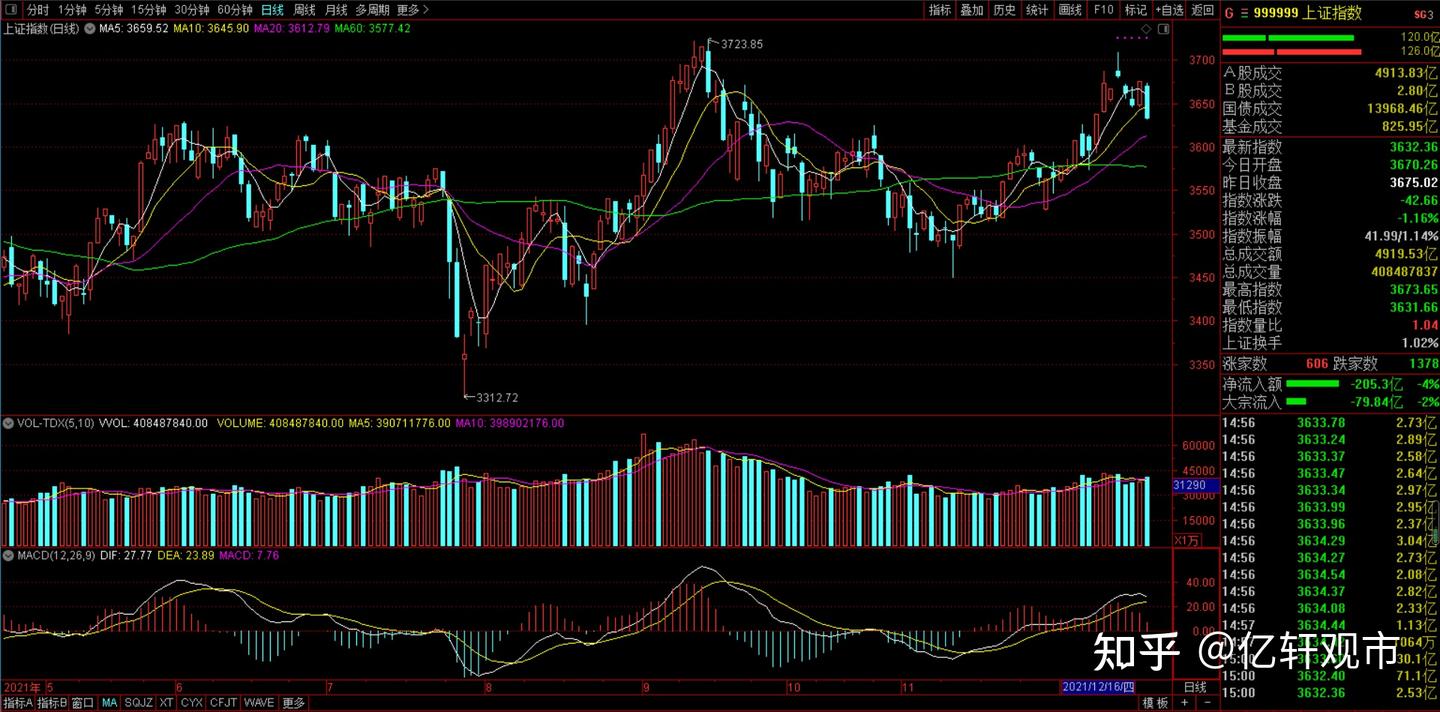The image size is (1440, 712).
Task: Open the 窗口 window option
Action: [83, 703]
